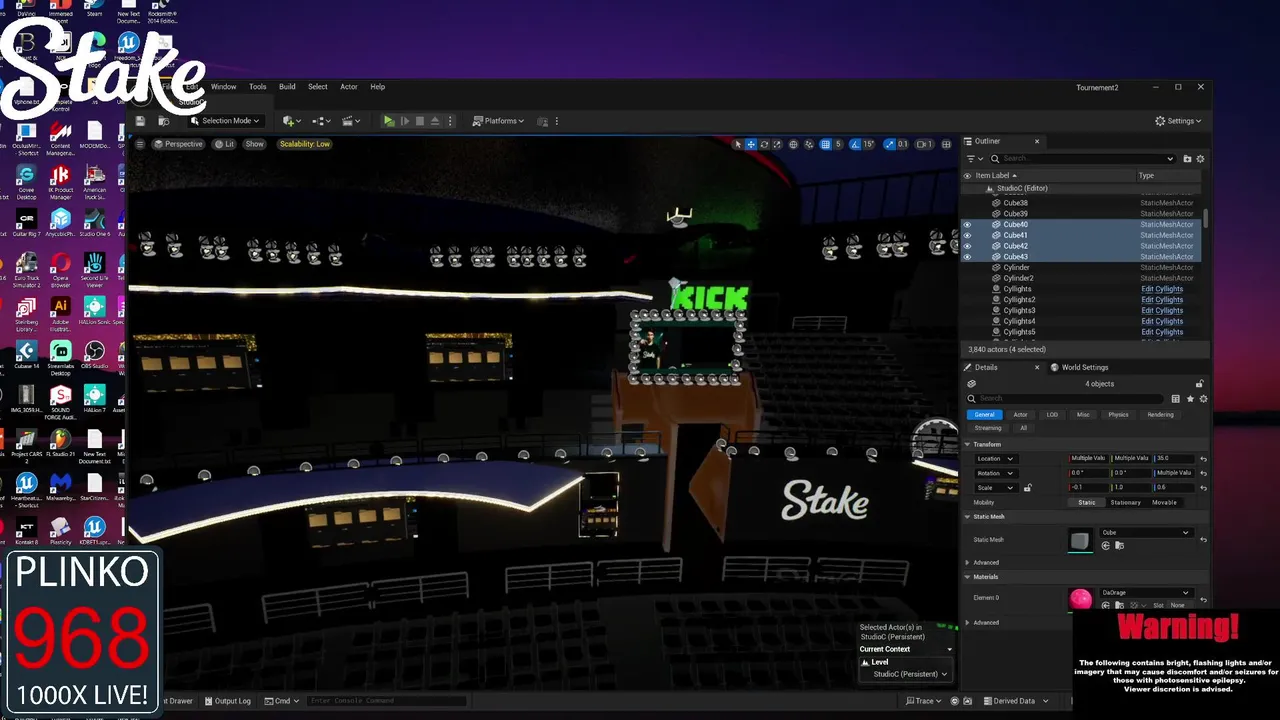Viewport: 1280px width, 720px height.
Task: Open the Static Mesh Cube dropdown
Action: click(x=1145, y=532)
